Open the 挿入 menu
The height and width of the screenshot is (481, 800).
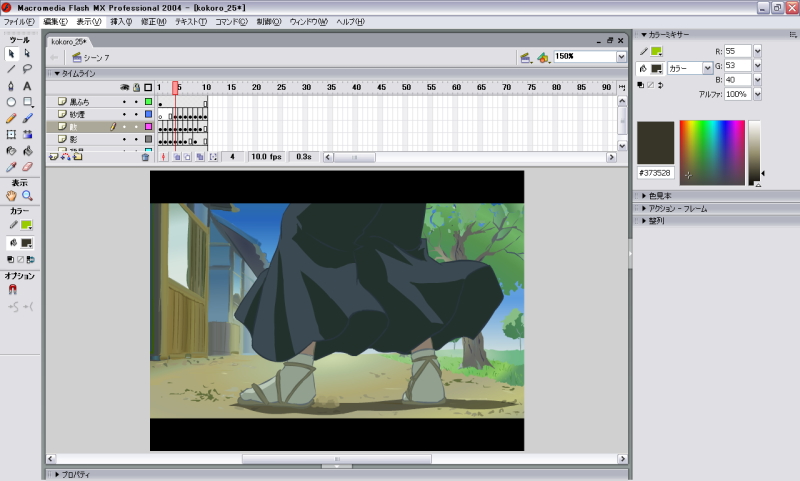pos(121,22)
